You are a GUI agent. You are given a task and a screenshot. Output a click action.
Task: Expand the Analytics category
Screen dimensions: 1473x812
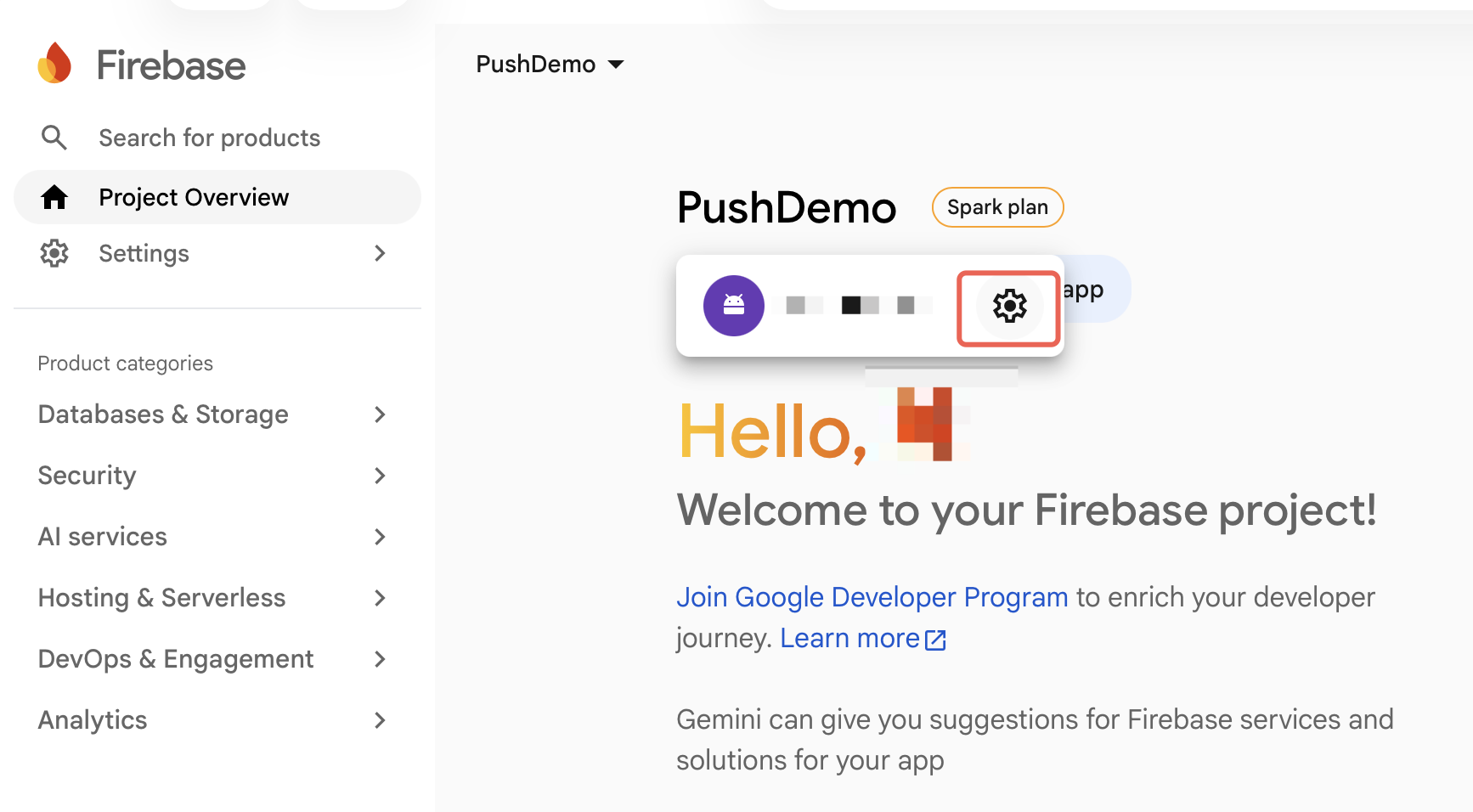[x=212, y=720]
